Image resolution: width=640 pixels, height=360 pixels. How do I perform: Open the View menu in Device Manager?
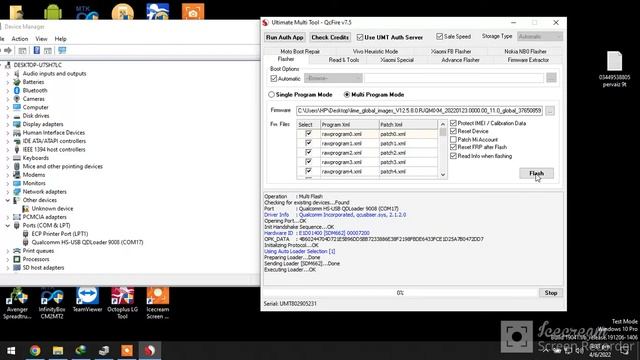(41, 39)
